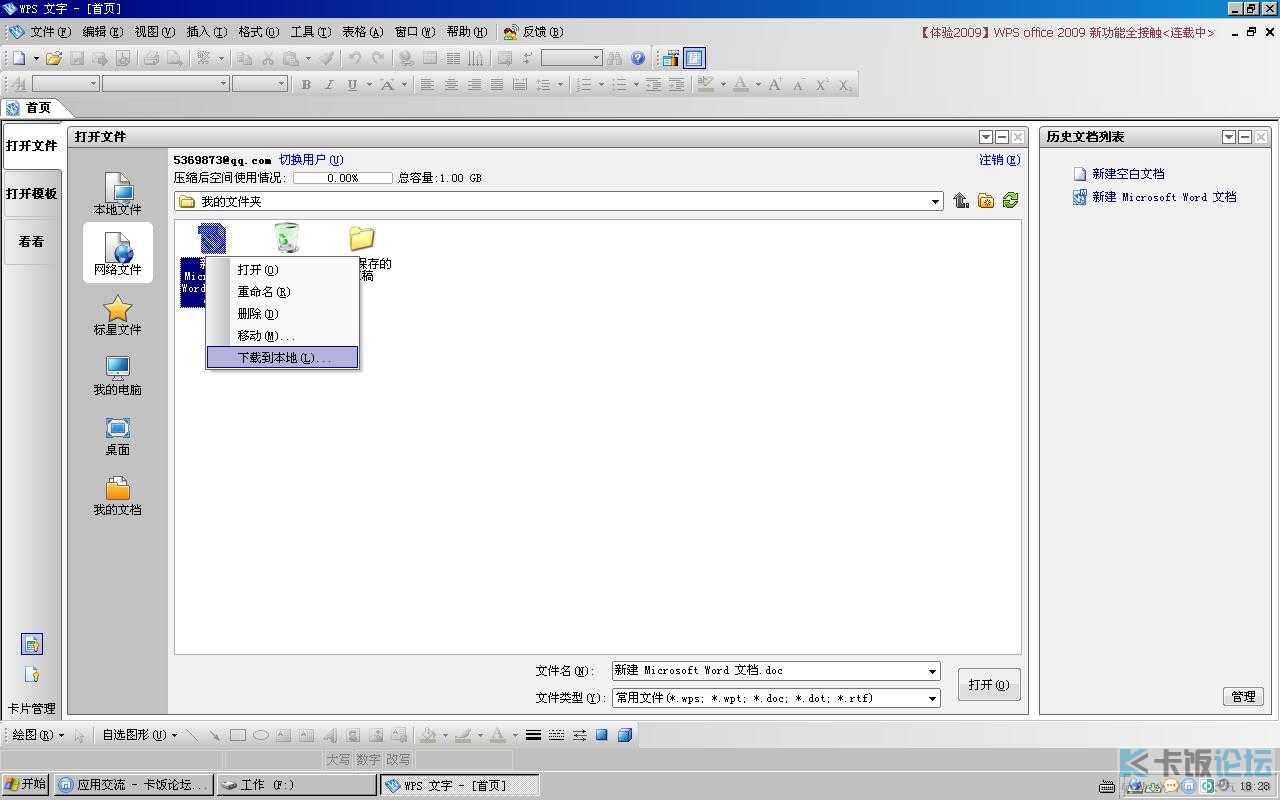Select the Line drawing tool
Screen dimensions: 1280x800
(192, 735)
